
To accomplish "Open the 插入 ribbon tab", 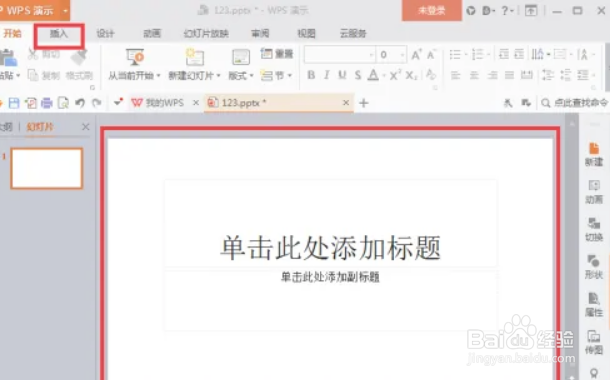I will point(59,34).
